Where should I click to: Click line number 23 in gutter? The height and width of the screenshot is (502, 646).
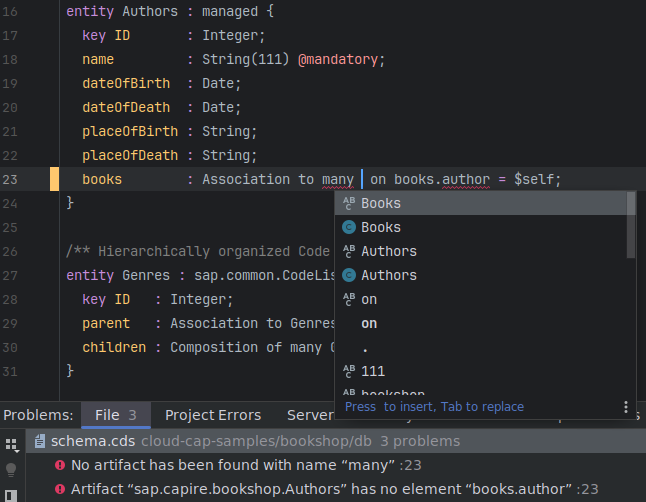coord(10,180)
